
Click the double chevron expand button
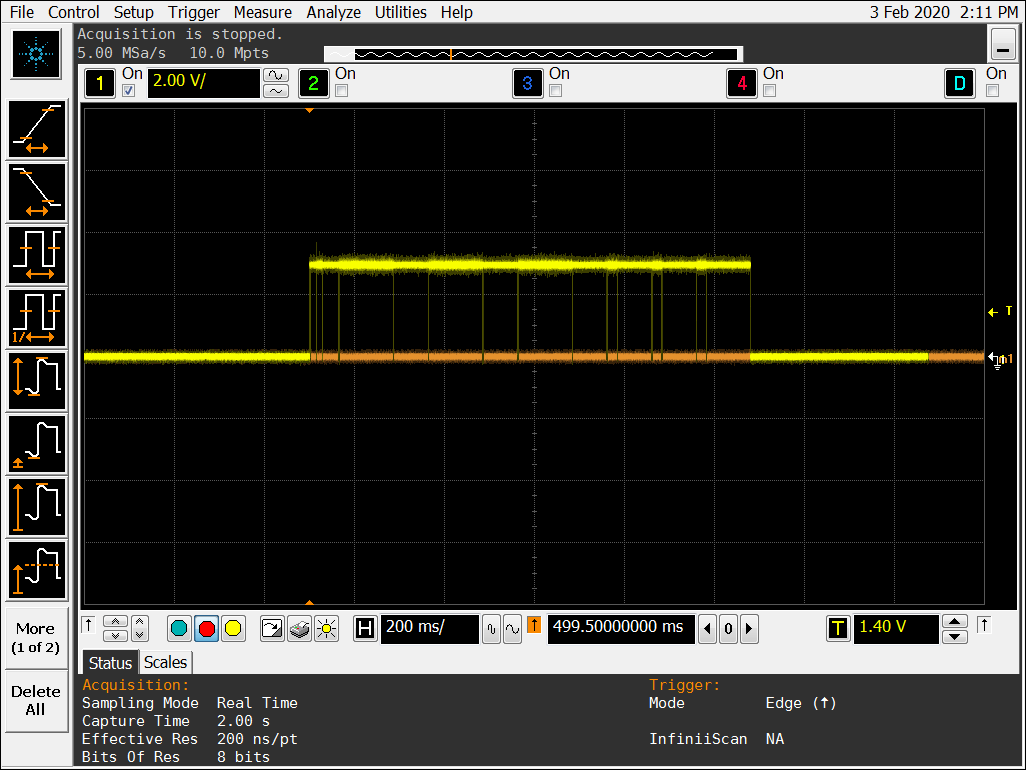139,629
